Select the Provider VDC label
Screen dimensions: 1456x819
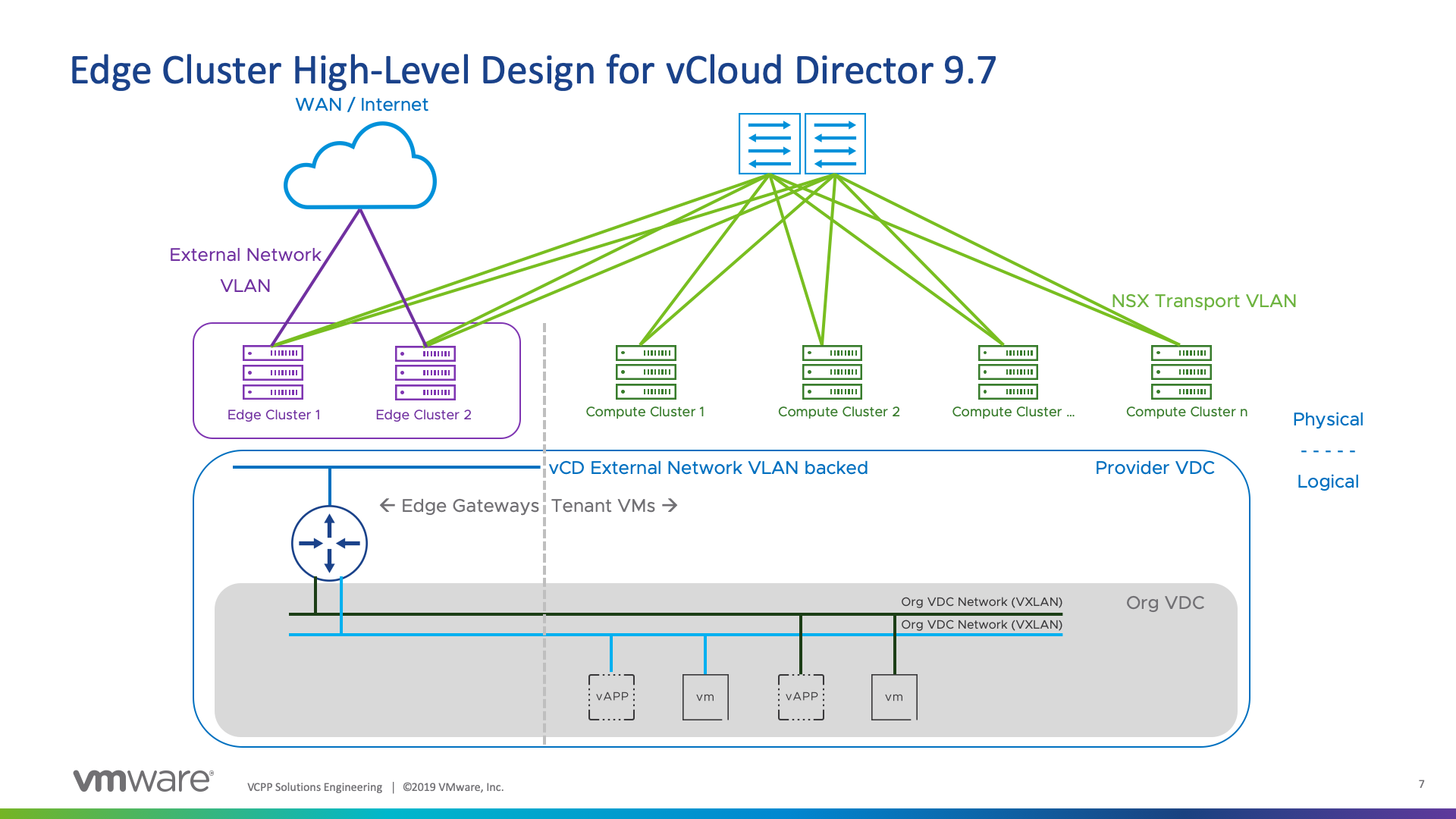tap(1154, 468)
